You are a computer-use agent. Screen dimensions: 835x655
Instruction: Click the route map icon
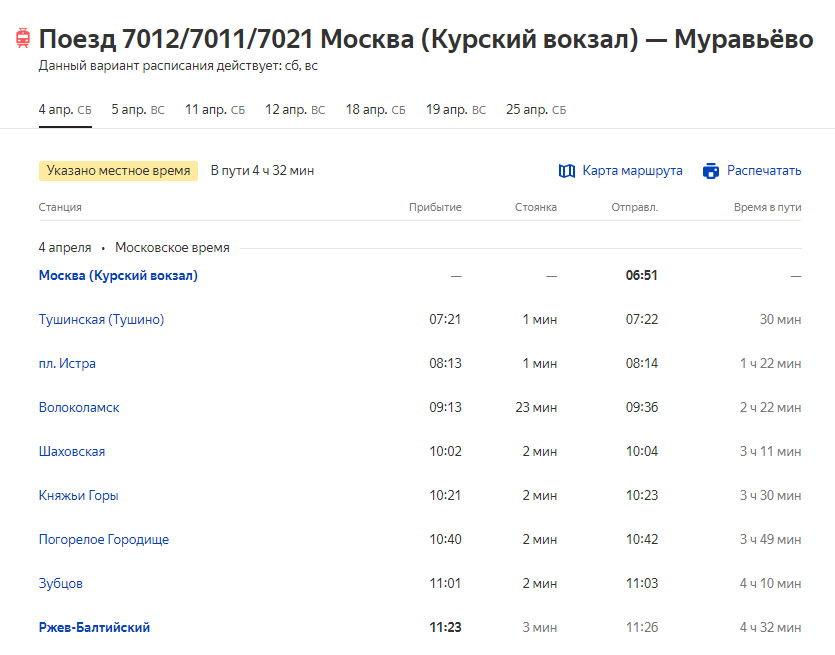pyautogui.click(x=567, y=171)
